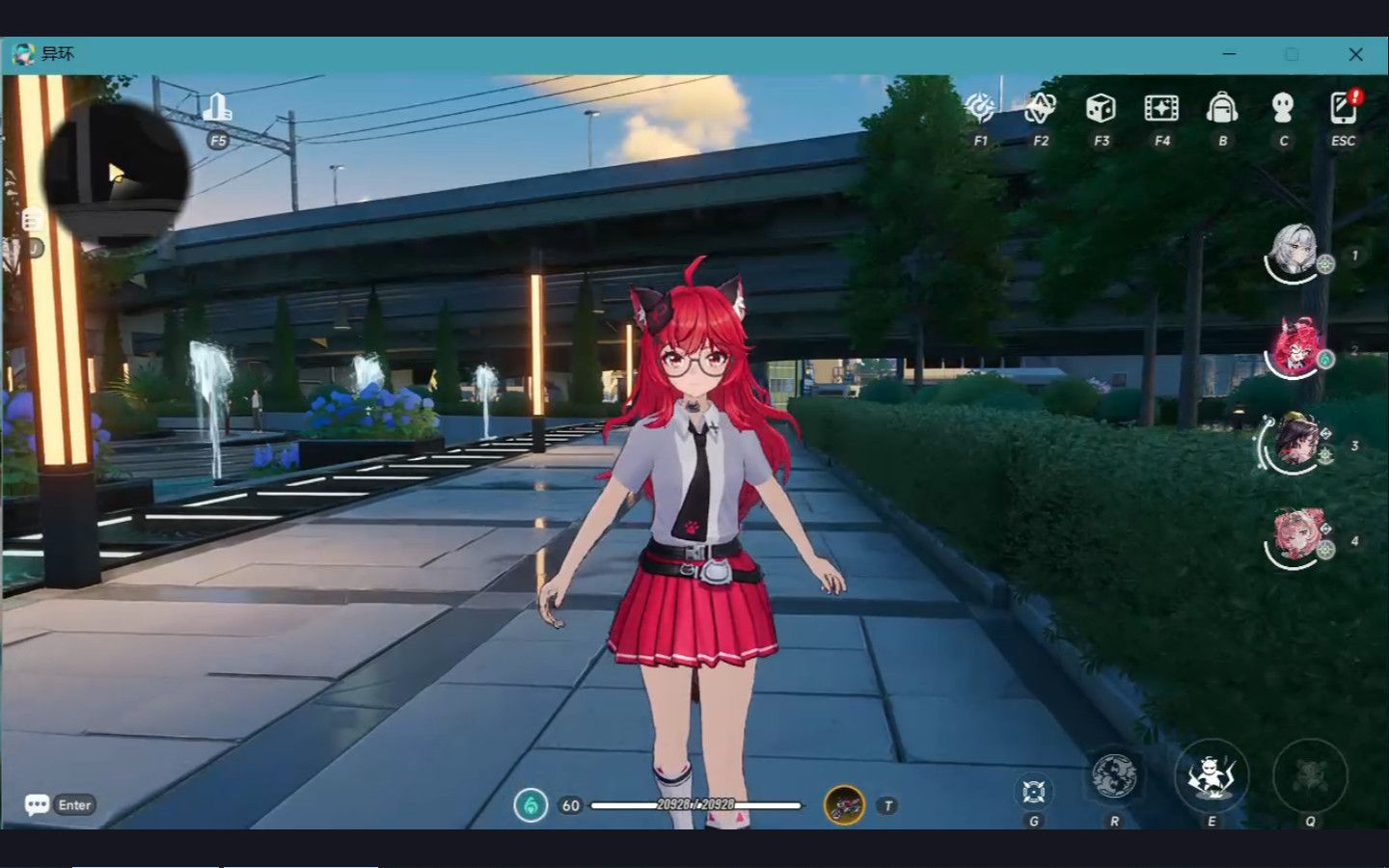The image size is (1389, 868).
Task: Trigger the Q ultimate skill icon
Action: tap(1310, 777)
